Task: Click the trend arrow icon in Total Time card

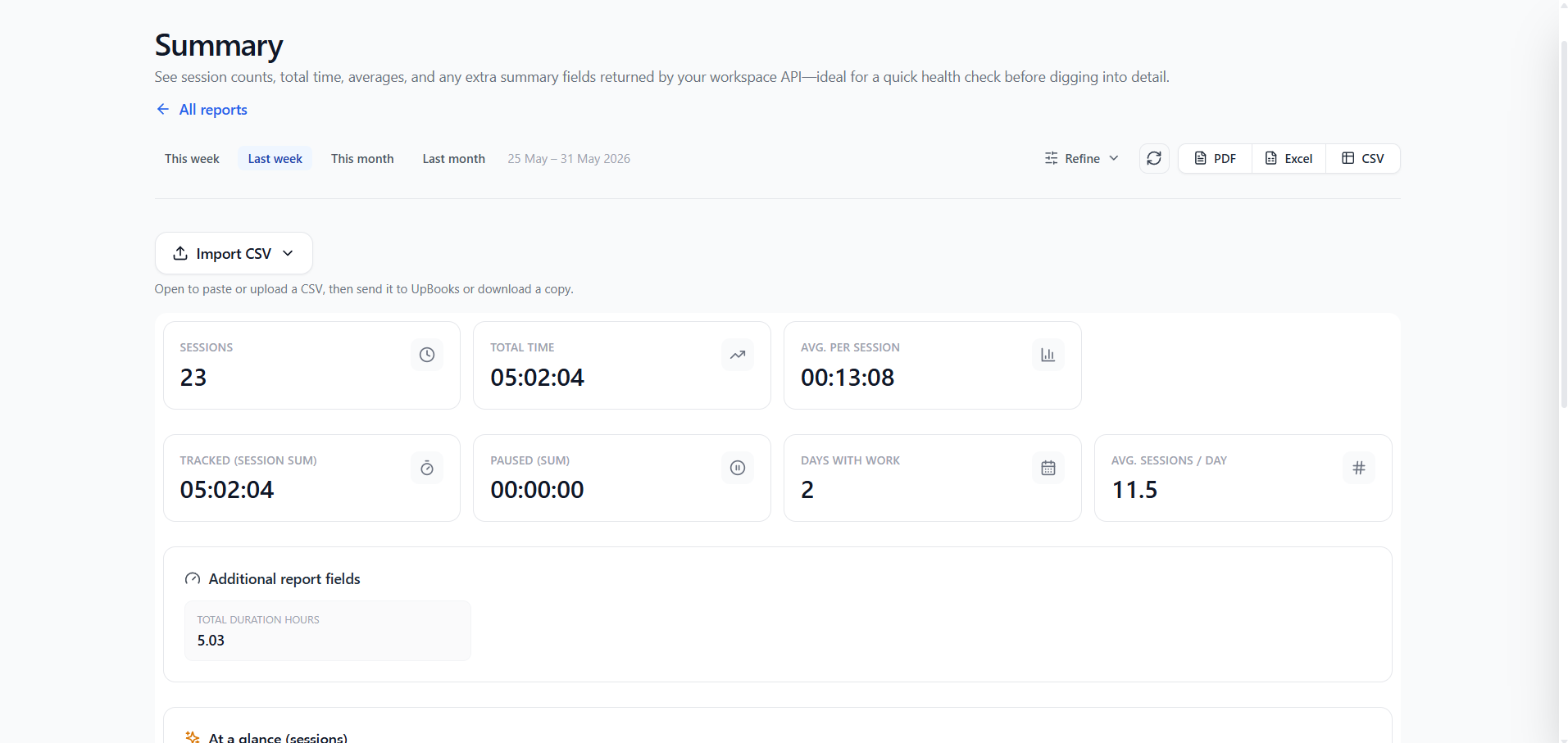Action: pos(738,355)
